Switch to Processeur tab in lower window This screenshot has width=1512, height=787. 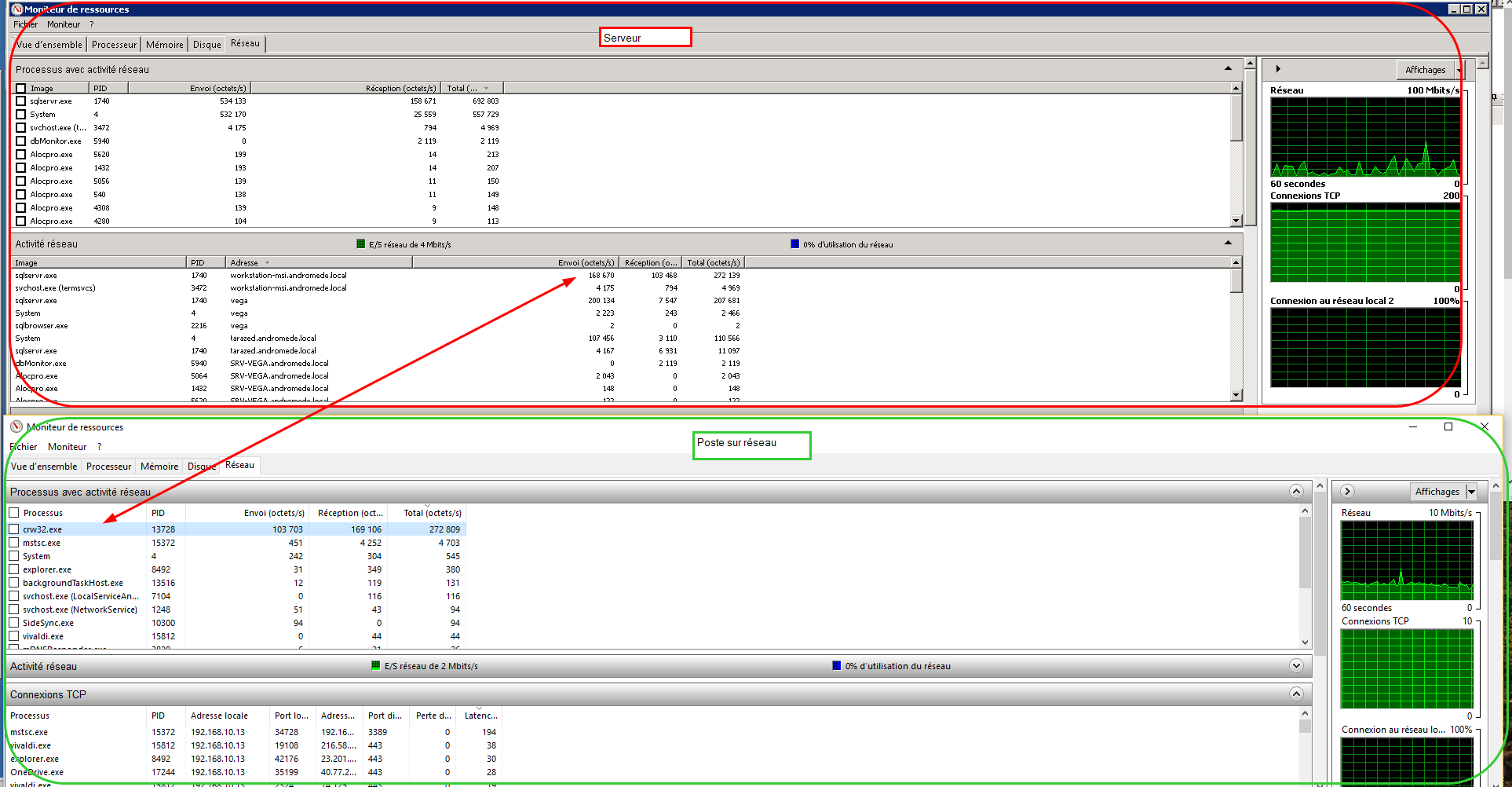(108, 467)
